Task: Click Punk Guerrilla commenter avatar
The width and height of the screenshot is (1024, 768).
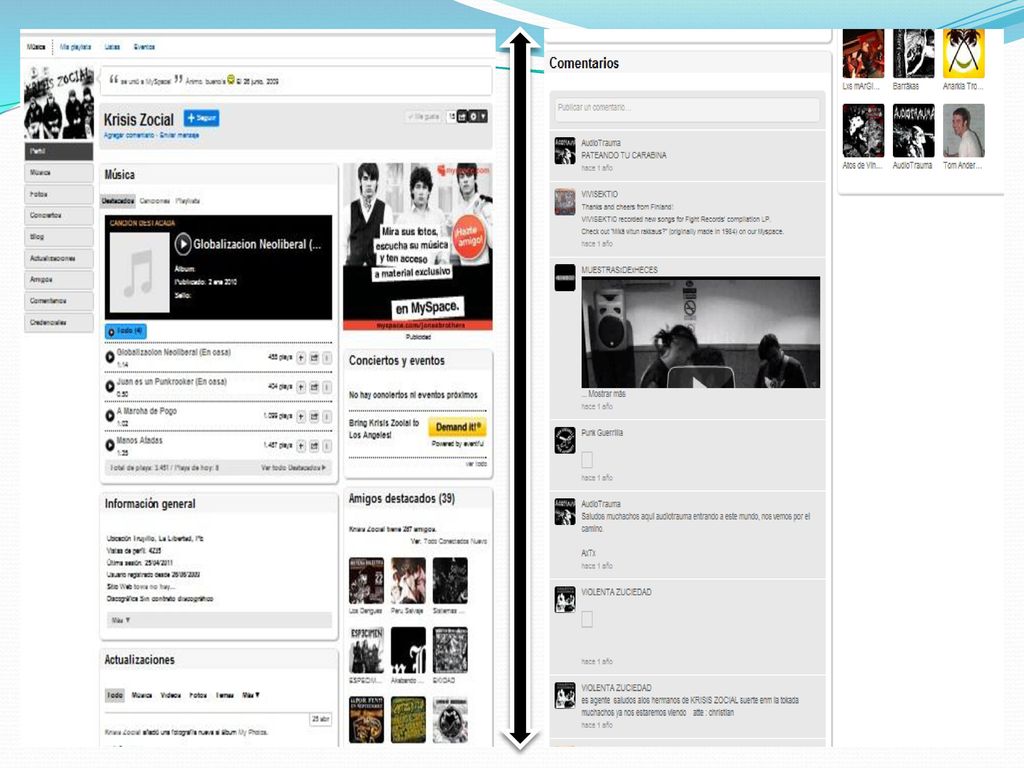Action: click(565, 440)
